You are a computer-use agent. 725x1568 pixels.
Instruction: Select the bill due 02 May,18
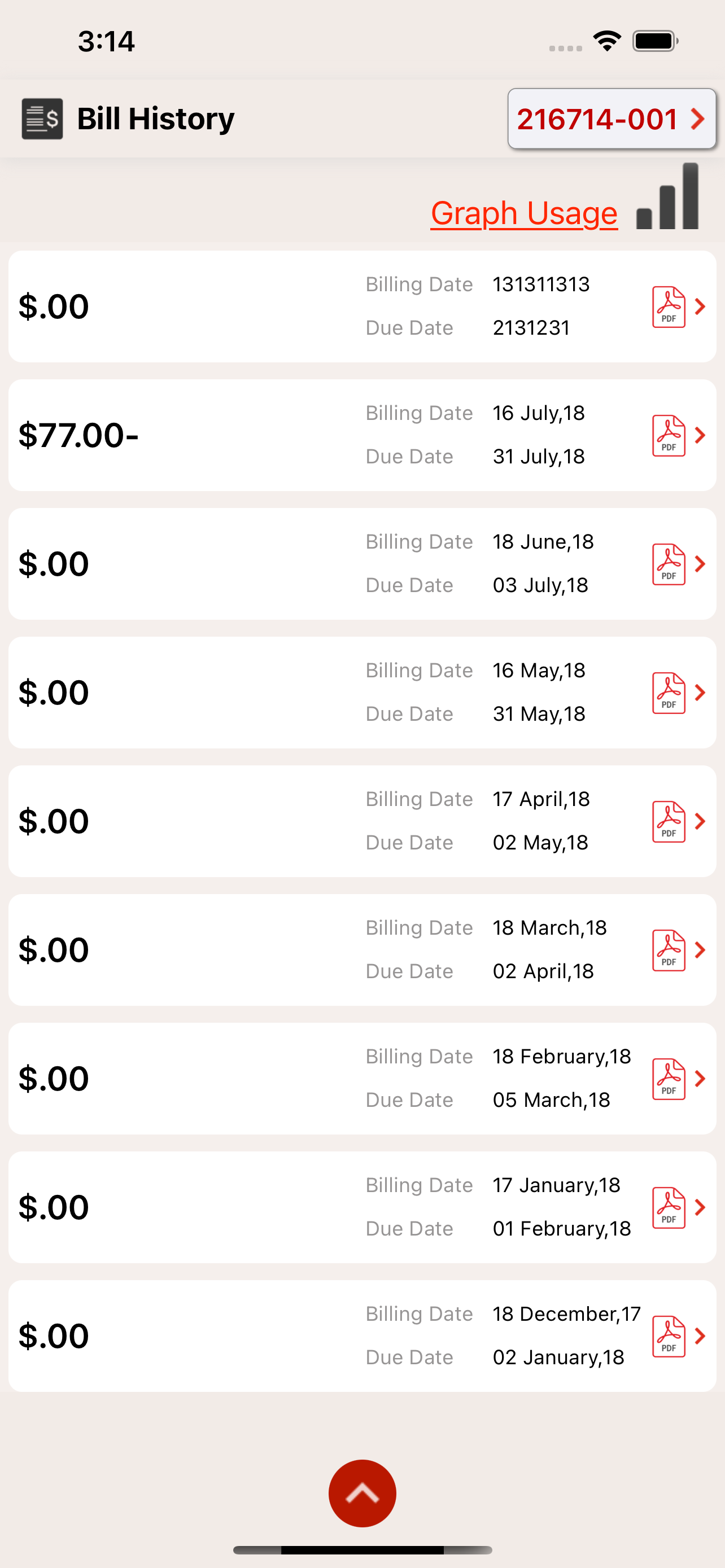coord(362,822)
